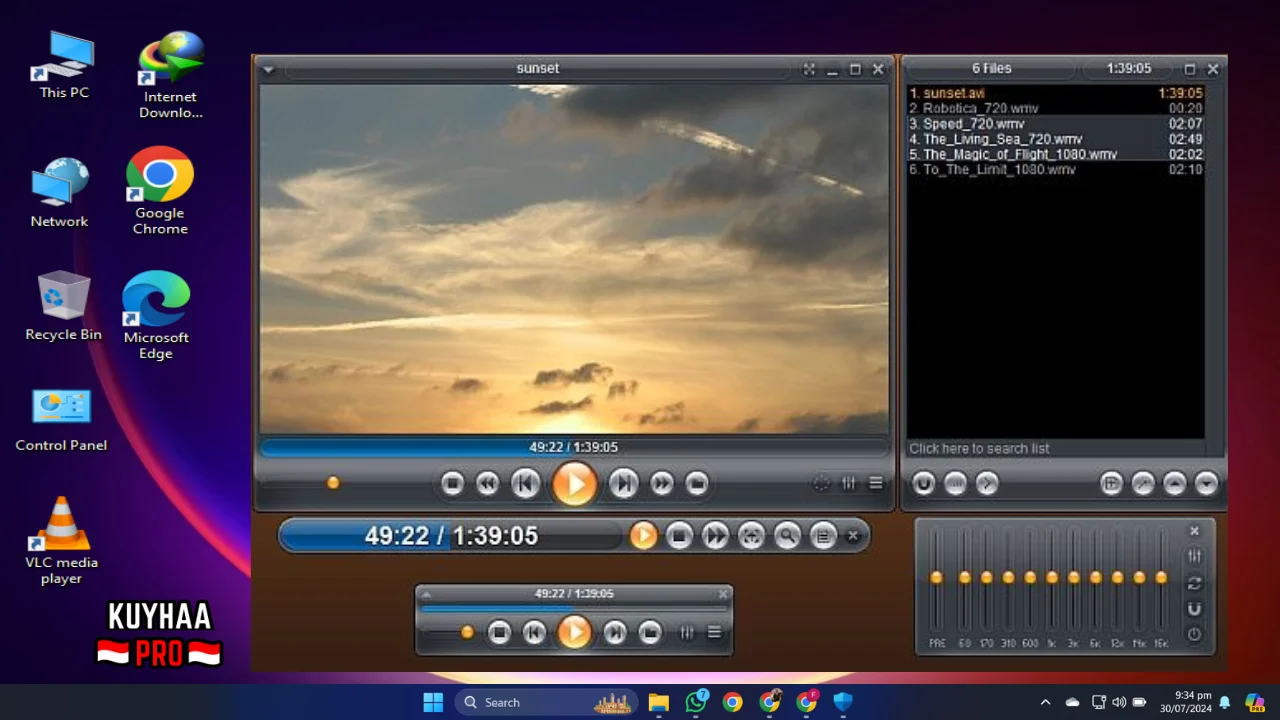Open Google Chrome desktop shortcut

coord(160,191)
